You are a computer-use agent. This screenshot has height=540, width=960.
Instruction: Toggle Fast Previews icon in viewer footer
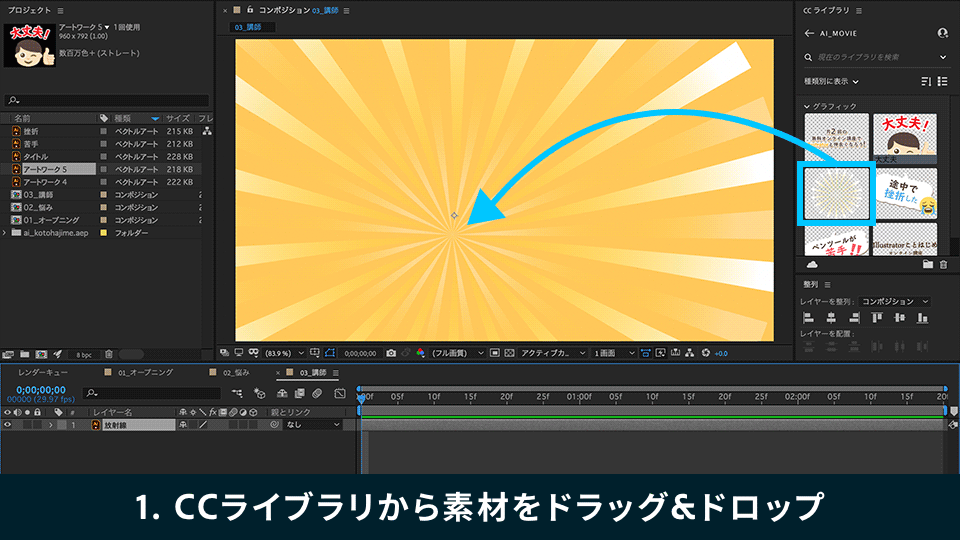661,353
